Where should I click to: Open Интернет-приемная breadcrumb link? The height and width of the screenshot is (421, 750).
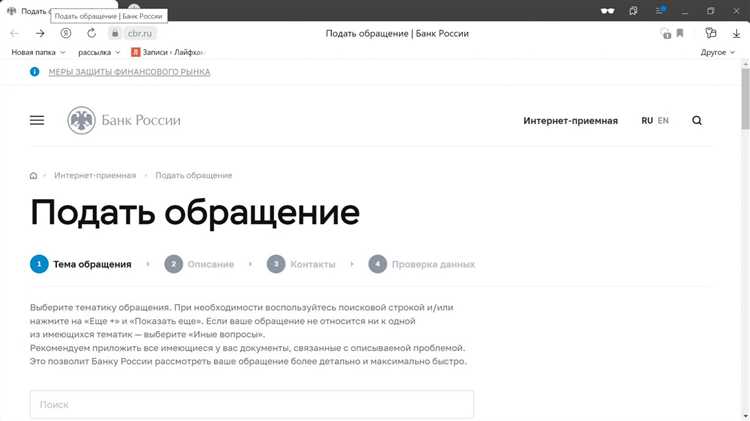point(95,176)
